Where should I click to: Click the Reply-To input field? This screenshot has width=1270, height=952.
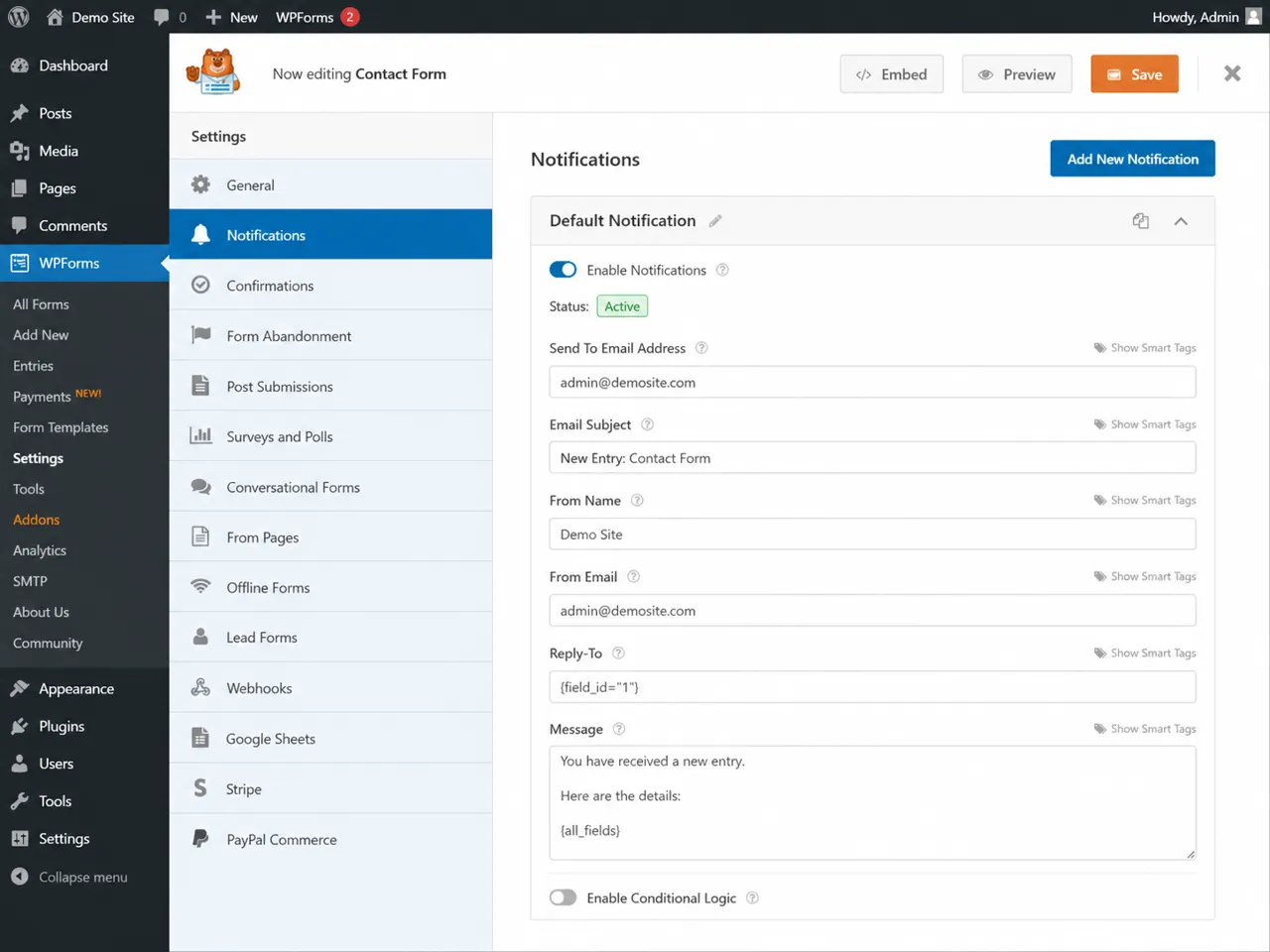click(872, 687)
